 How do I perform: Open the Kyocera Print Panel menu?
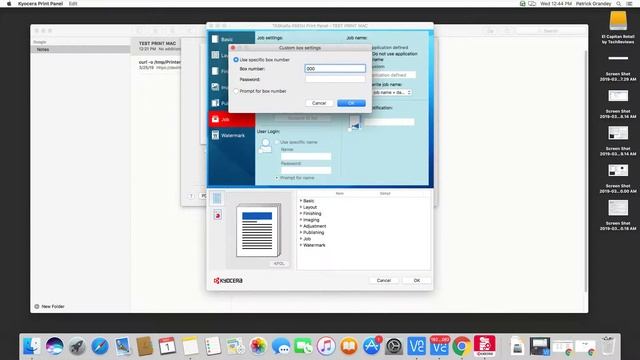tap(40, 3)
